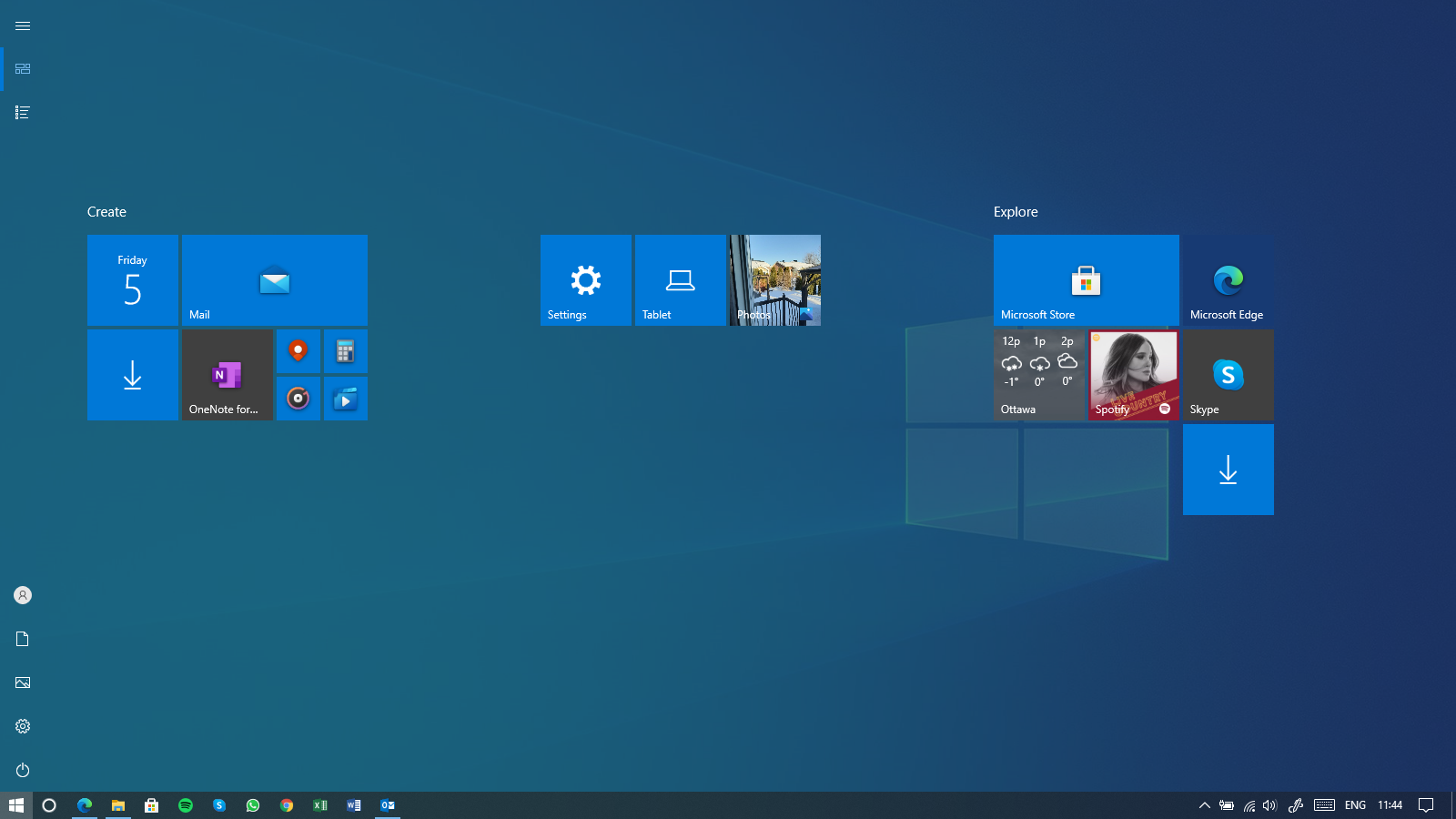Open the Microsoft Store tile

coord(1087,280)
